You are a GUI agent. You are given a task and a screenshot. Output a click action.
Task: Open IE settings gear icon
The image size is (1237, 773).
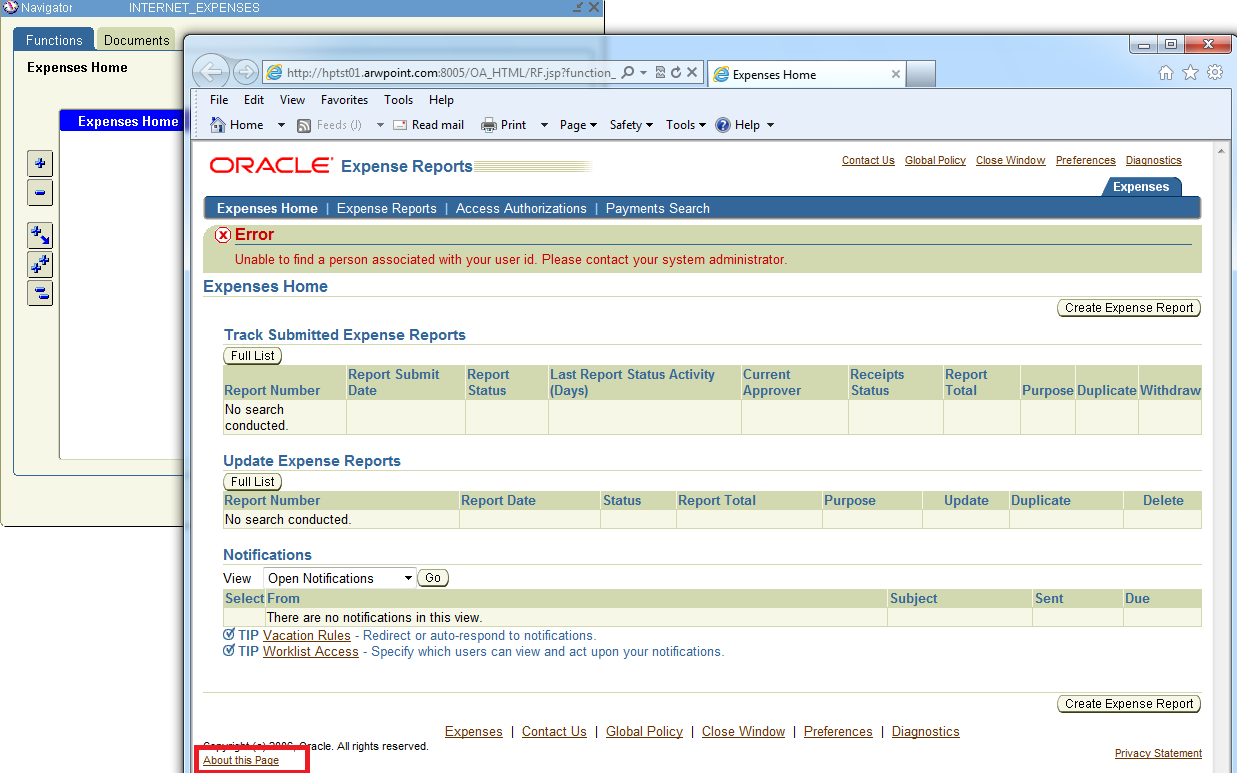click(x=1215, y=72)
